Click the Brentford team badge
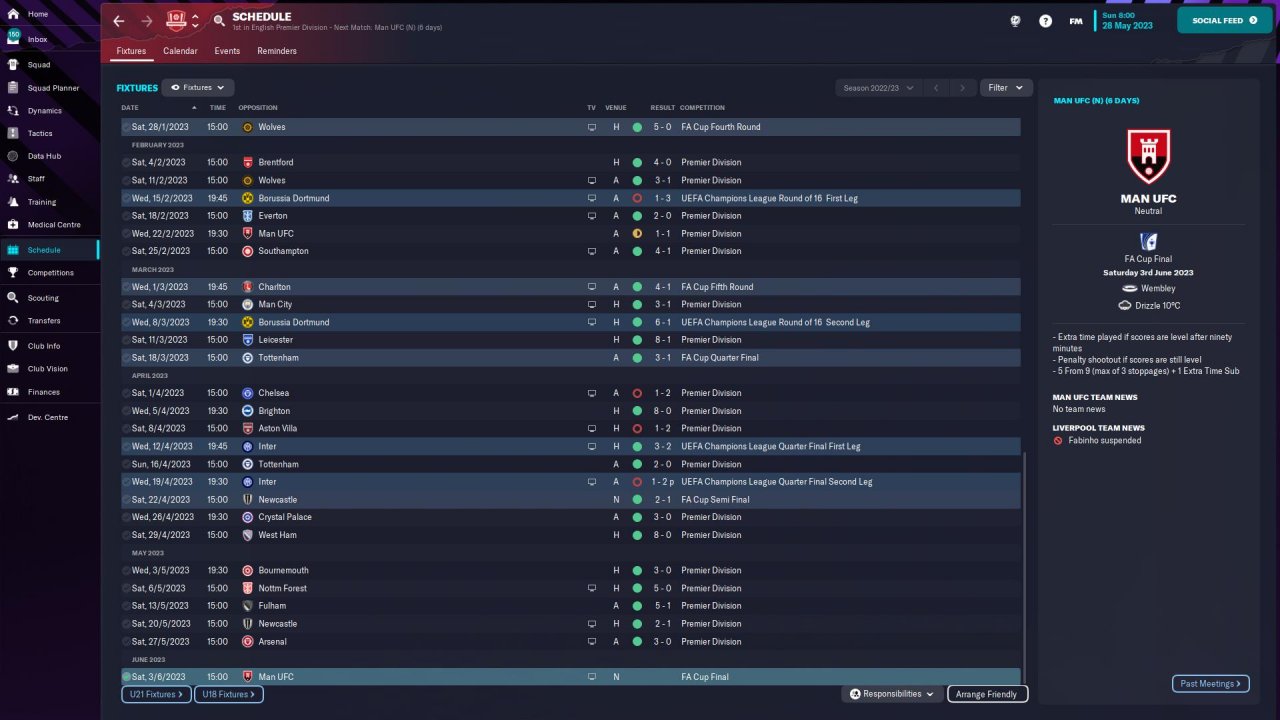Viewport: 1280px width, 720px height. coord(248,163)
